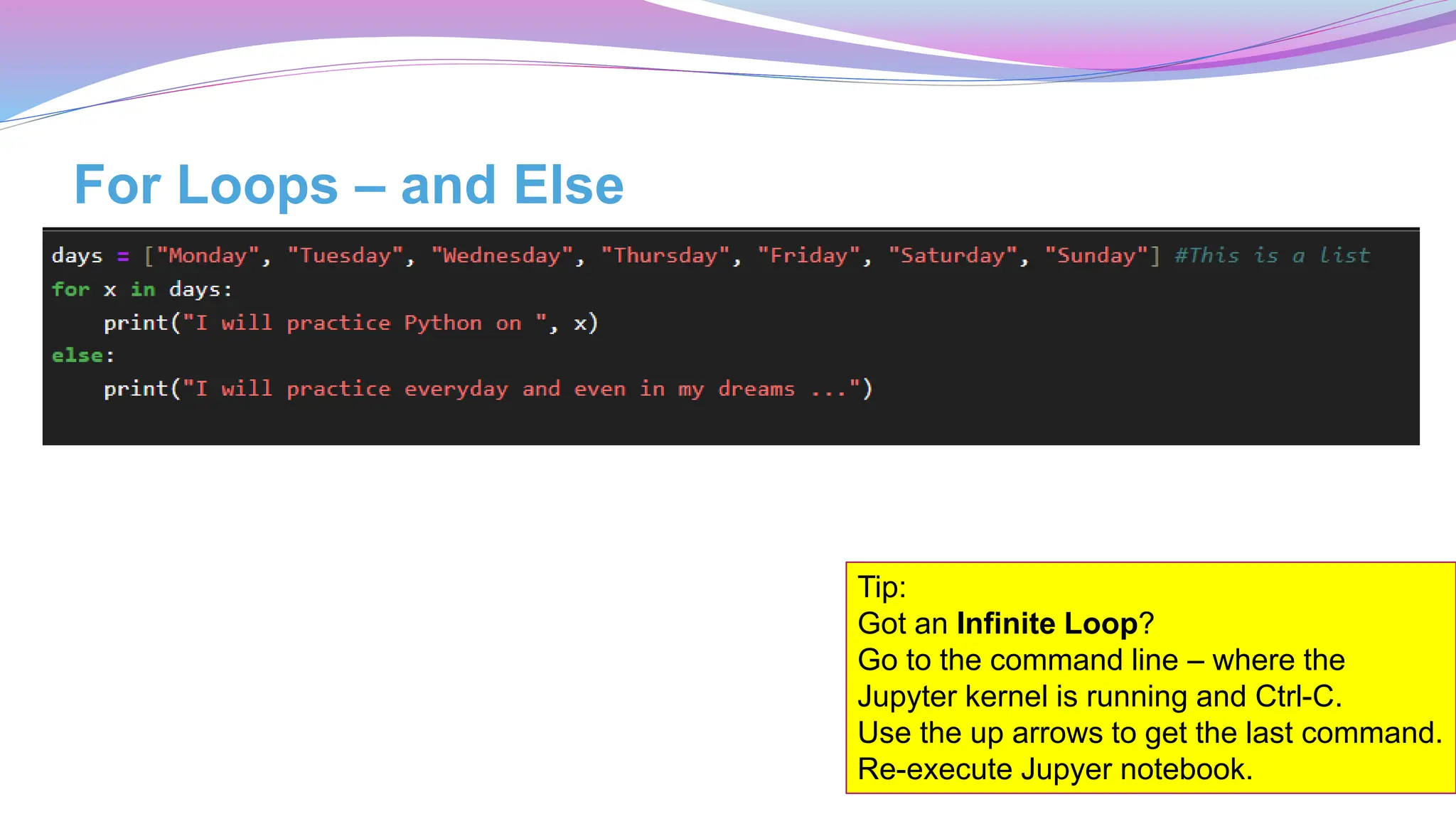Click the slide title "For Loops – and Else"
The image size is (1456, 819).
(348, 185)
